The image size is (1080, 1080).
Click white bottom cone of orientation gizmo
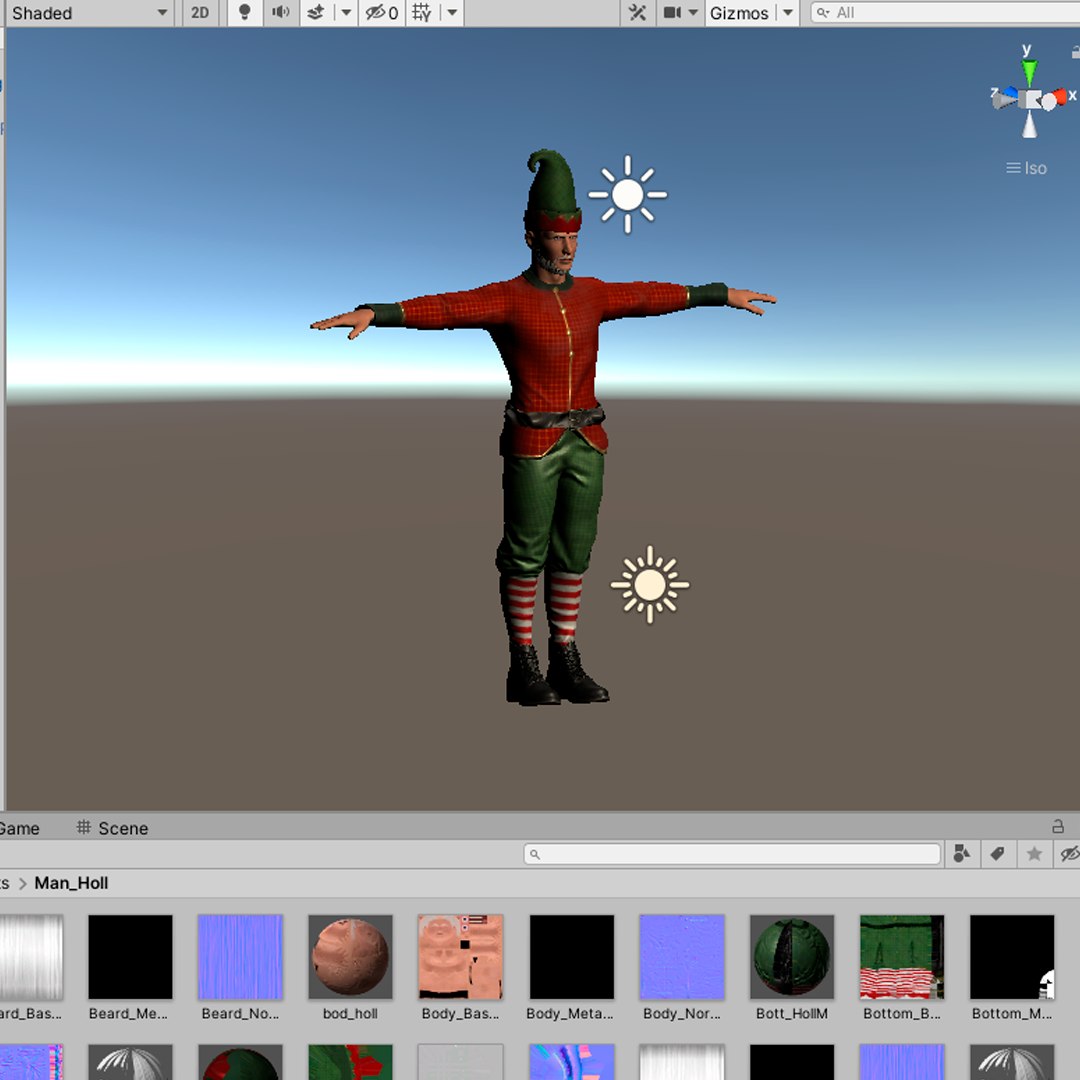1029,125
